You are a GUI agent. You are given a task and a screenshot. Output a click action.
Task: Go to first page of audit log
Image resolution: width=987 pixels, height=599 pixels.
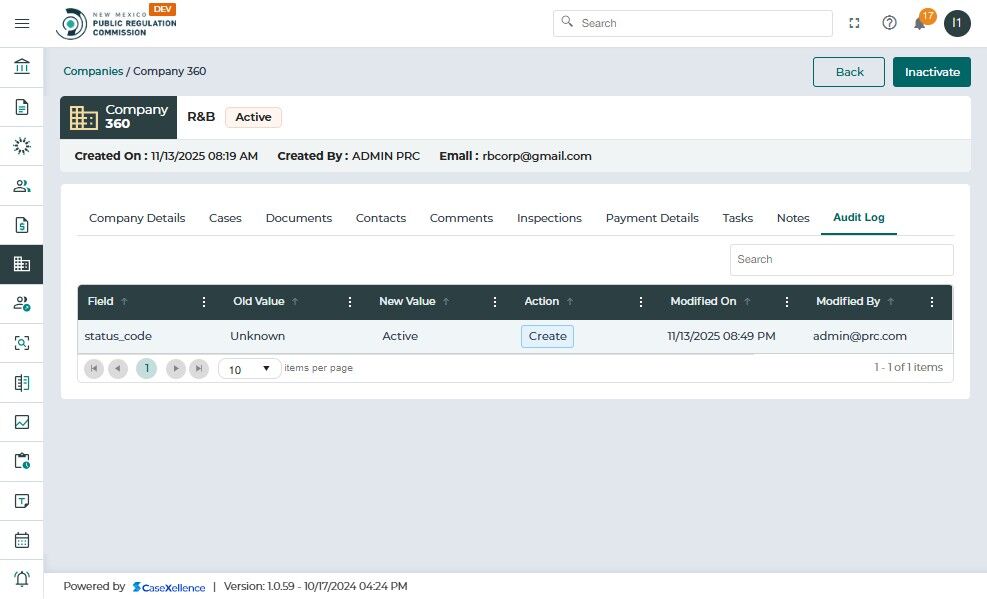[94, 369]
